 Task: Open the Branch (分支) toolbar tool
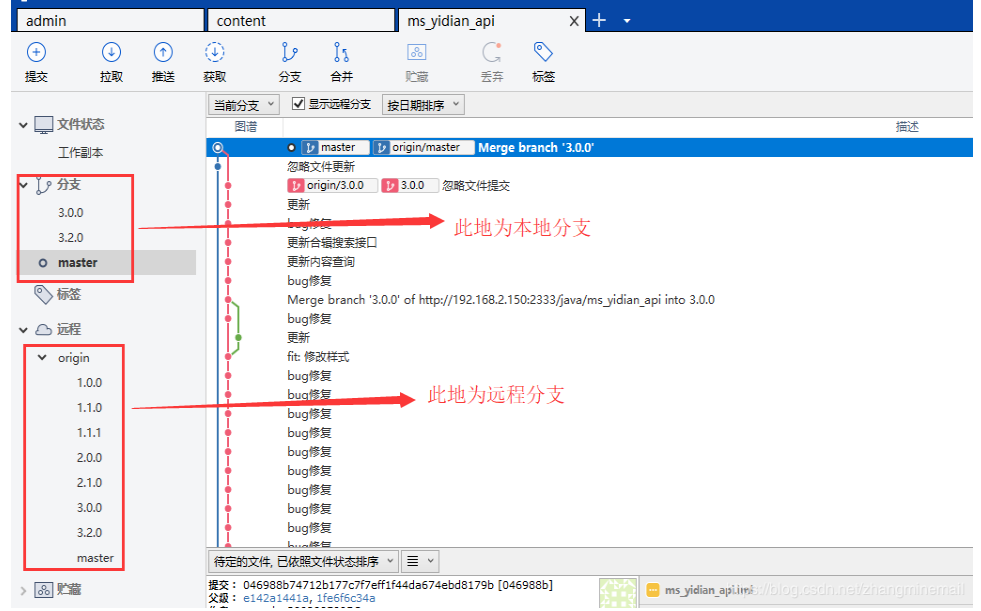tap(290, 62)
